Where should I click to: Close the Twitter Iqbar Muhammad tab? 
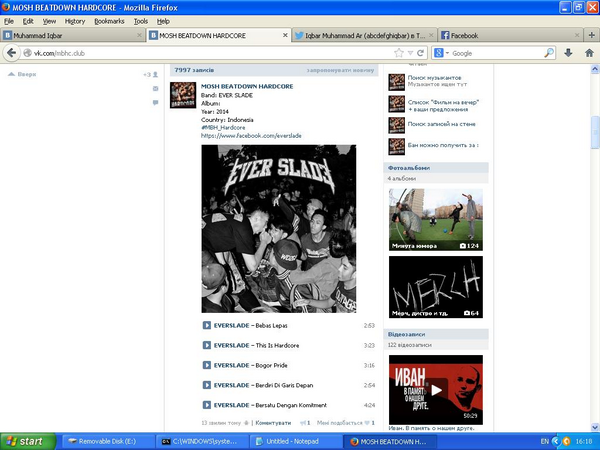[431, 35]
